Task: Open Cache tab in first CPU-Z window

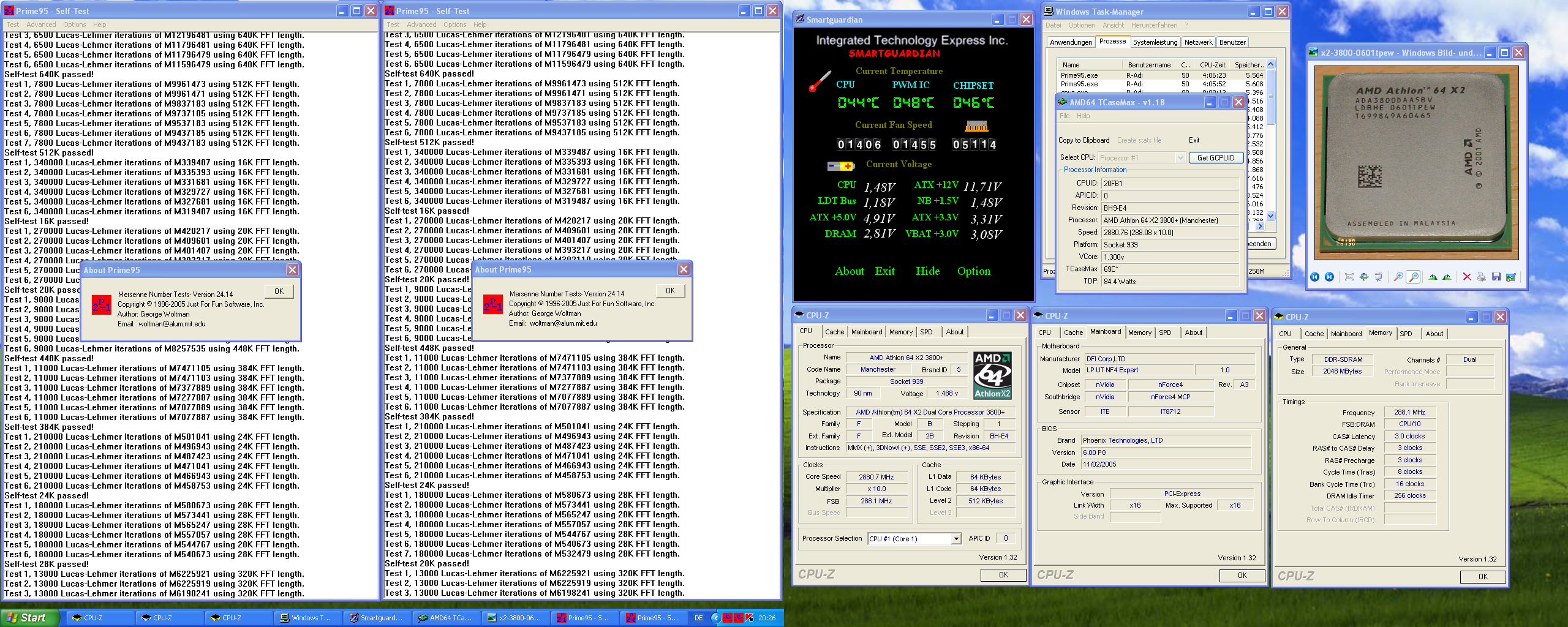Action: click(834, 332)
